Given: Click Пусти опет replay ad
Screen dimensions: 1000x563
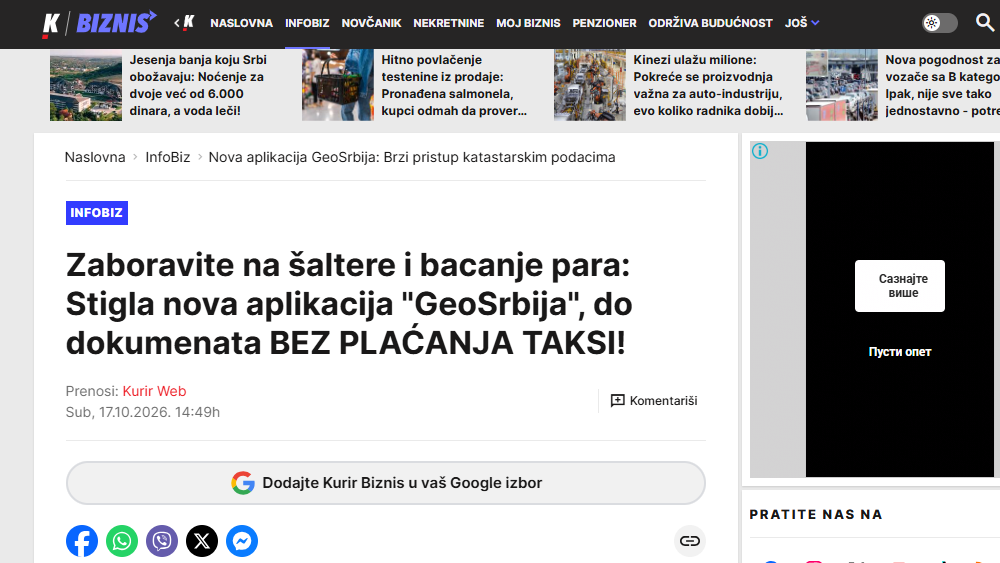Looking at the screenshot, I should [x=899, y=352].
